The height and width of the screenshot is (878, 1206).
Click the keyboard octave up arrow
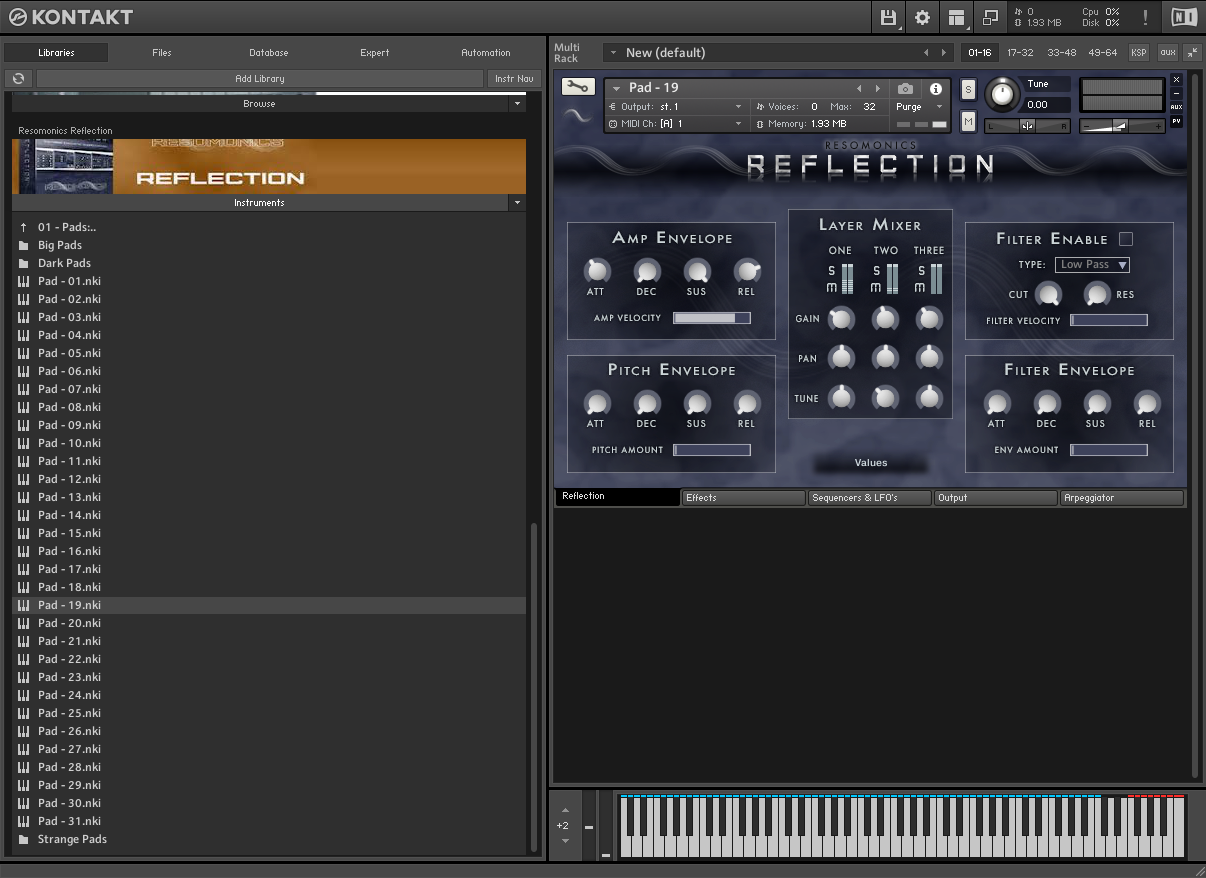tap(565, 810)
